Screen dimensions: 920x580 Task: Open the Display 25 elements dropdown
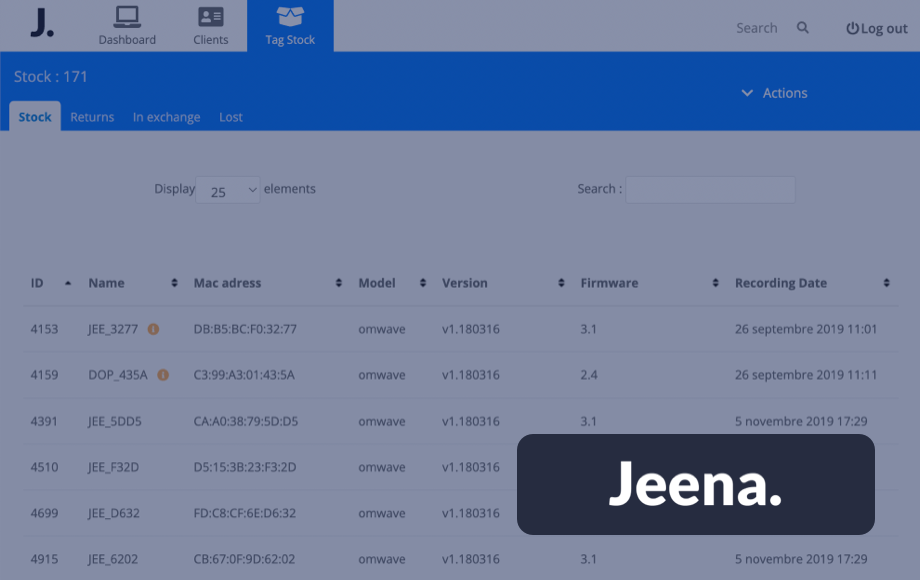click(x=228, y=190)
